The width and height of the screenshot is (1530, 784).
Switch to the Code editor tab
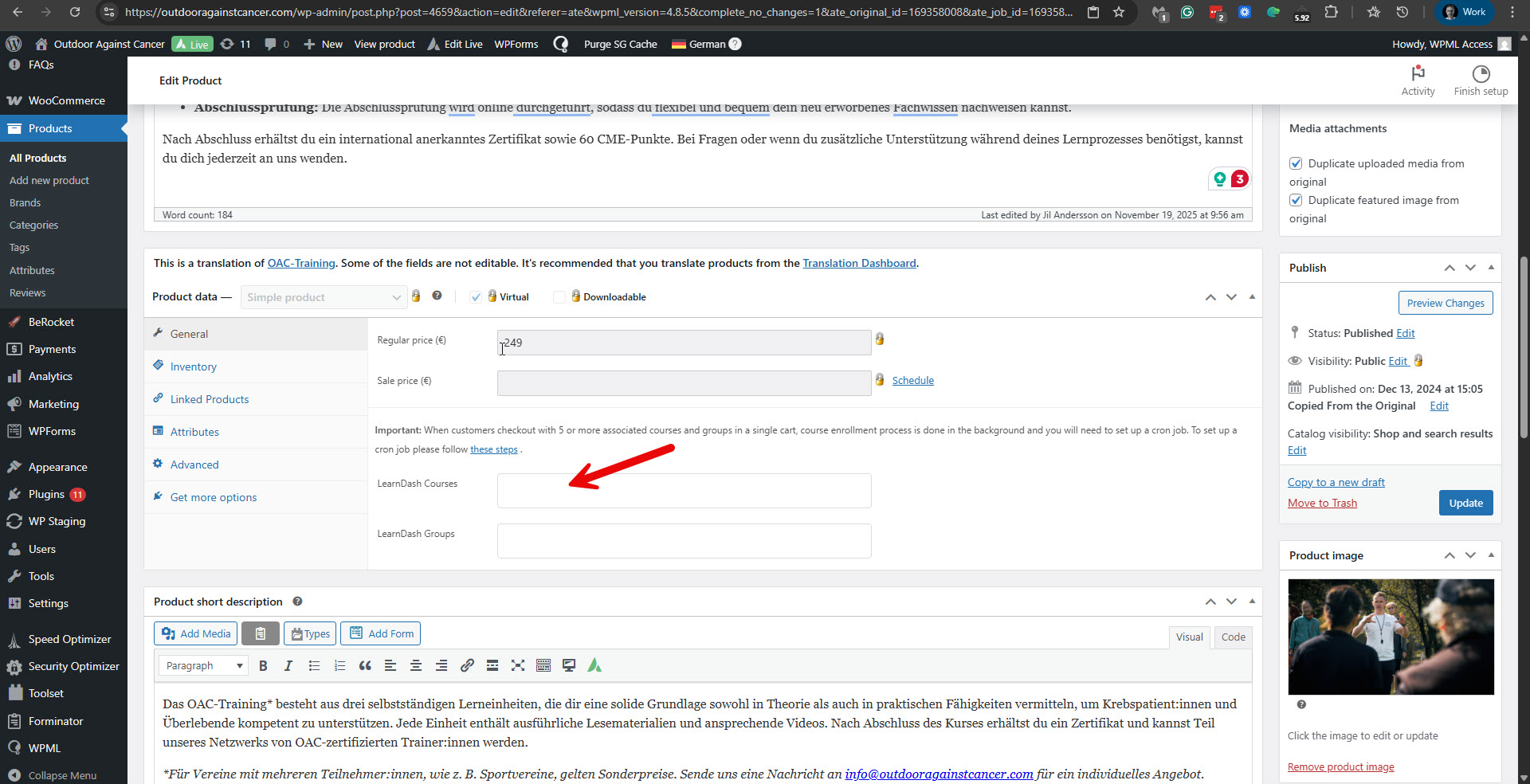[1233, 637]
